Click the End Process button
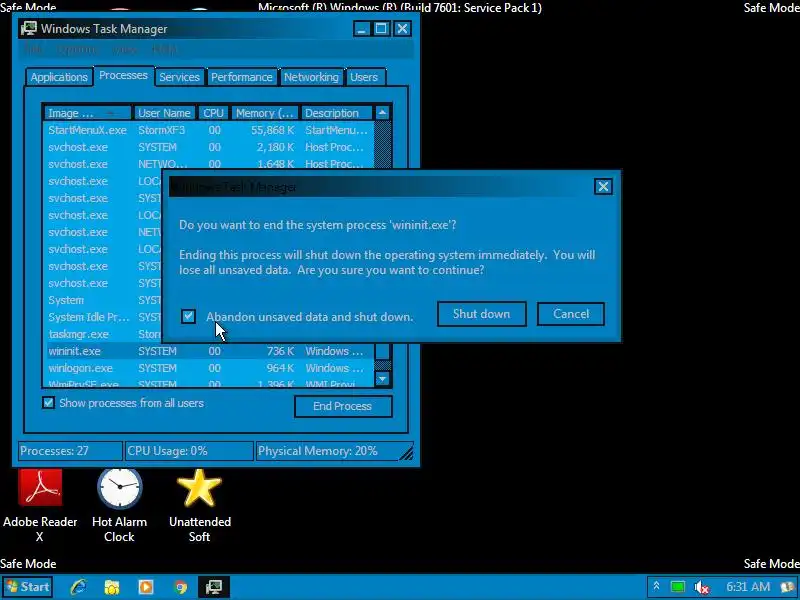This screenshot has height=600, width=800. pyautogui.click(x=343, y=406)
